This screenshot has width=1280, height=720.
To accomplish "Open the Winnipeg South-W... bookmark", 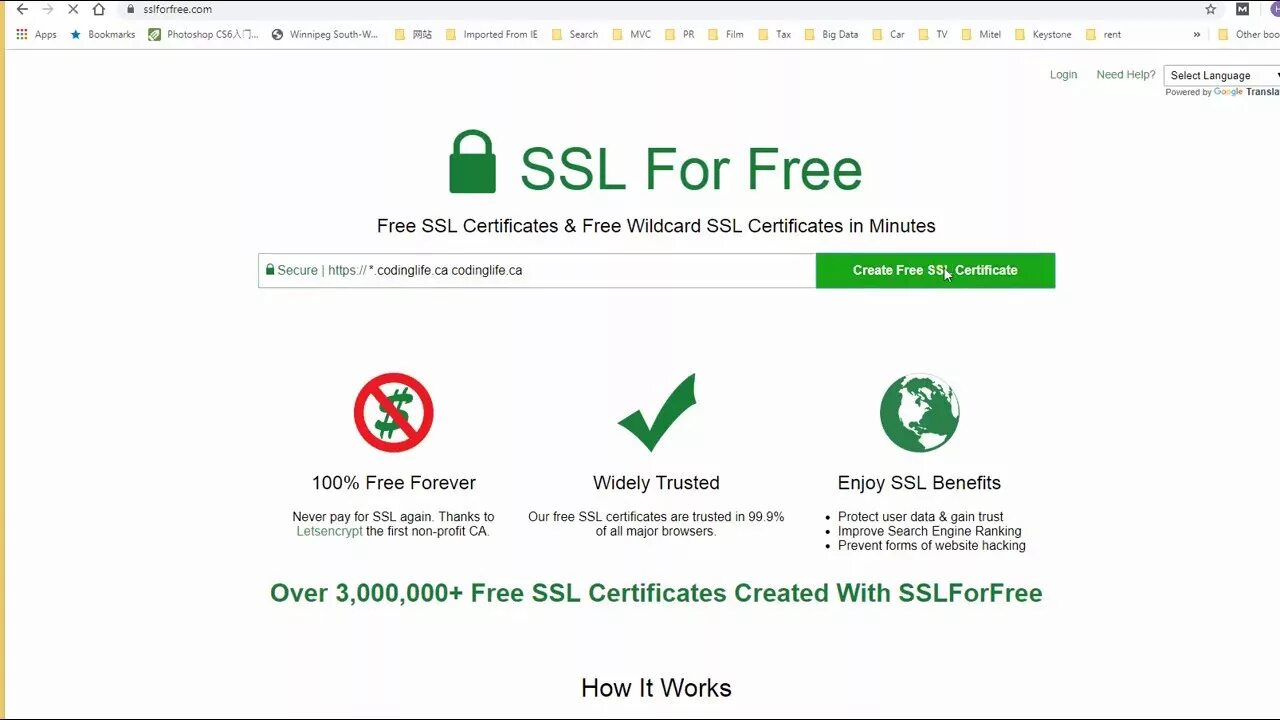I will click(x=325, y=34).
